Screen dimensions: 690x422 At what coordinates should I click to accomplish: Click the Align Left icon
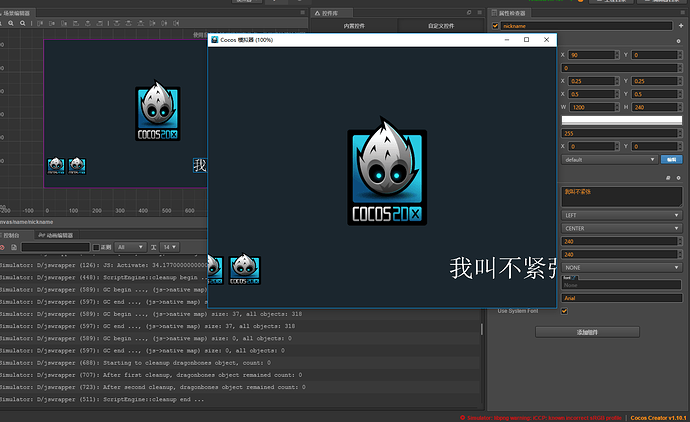tap(76, 23)
